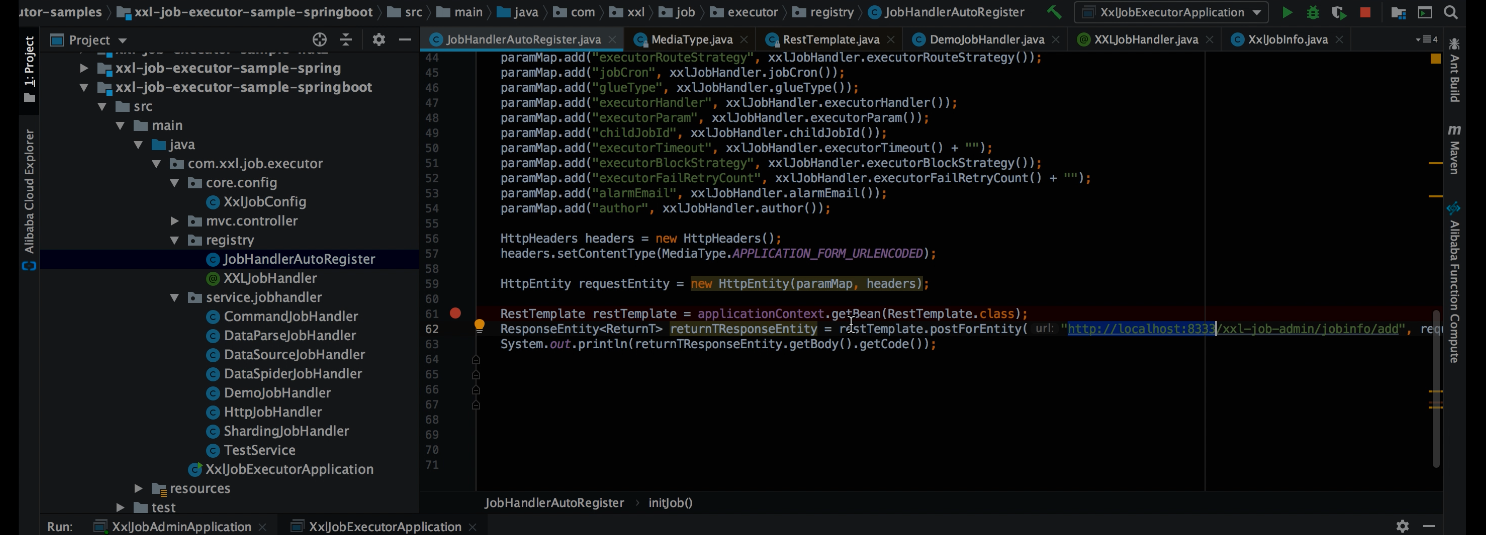Image resolution: width=1486 pixels, height=535 pixels.
Task: Close the XxlJobExecutorApplication run tab
Action: (474, 527)
